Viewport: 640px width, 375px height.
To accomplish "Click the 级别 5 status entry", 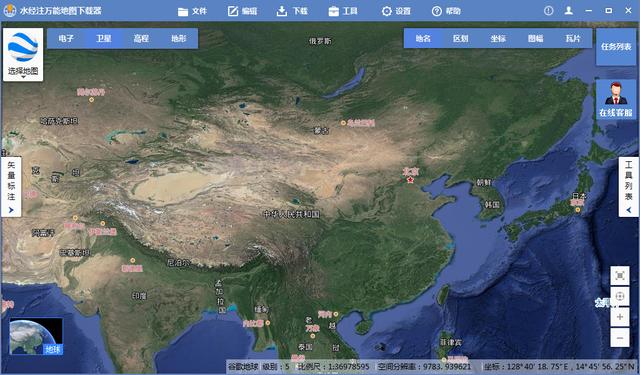I will pos(276,366).
